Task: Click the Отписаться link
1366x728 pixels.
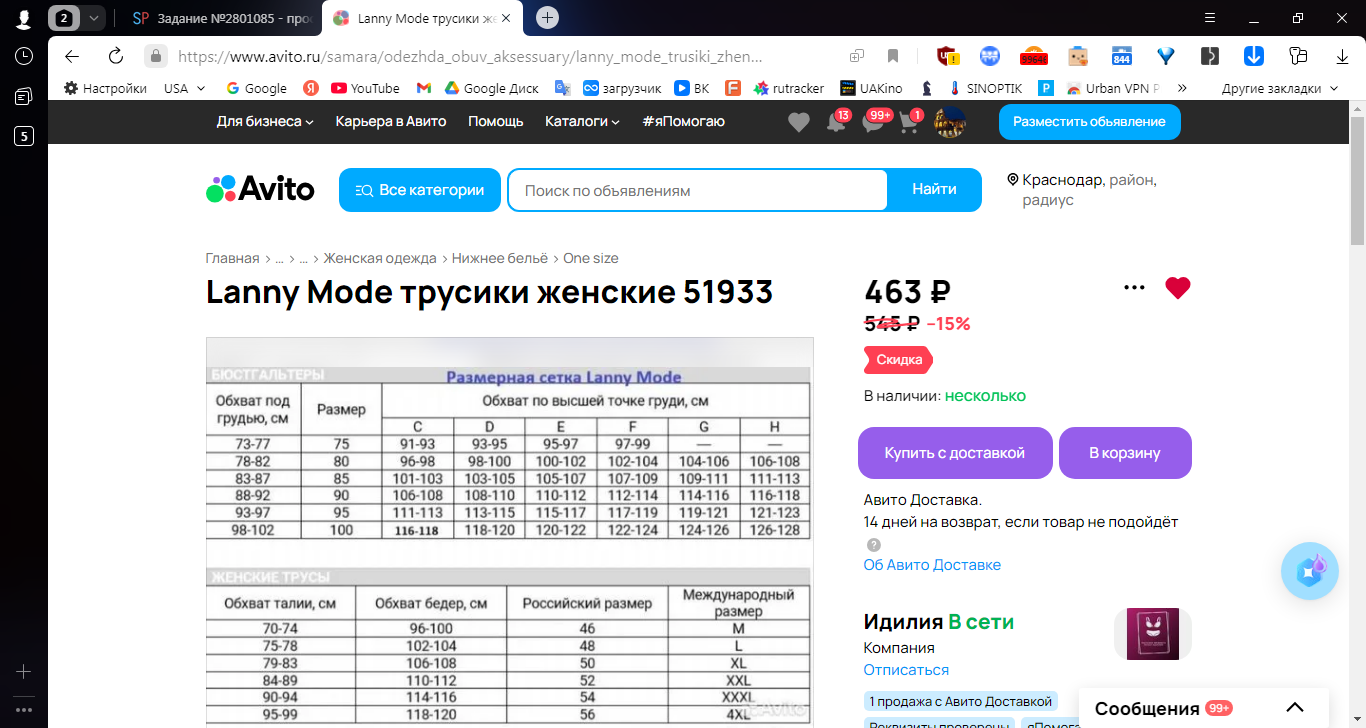Action: (x=906, y=670)
